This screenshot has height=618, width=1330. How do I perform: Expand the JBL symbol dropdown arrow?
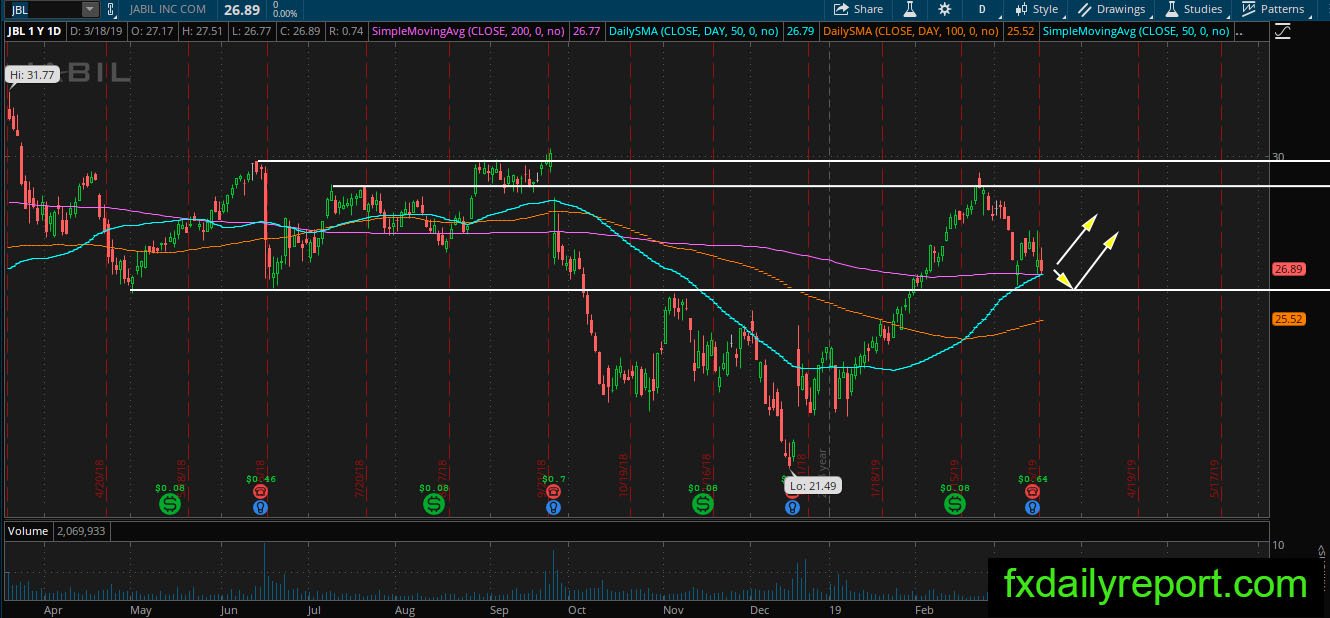point(90,9)
